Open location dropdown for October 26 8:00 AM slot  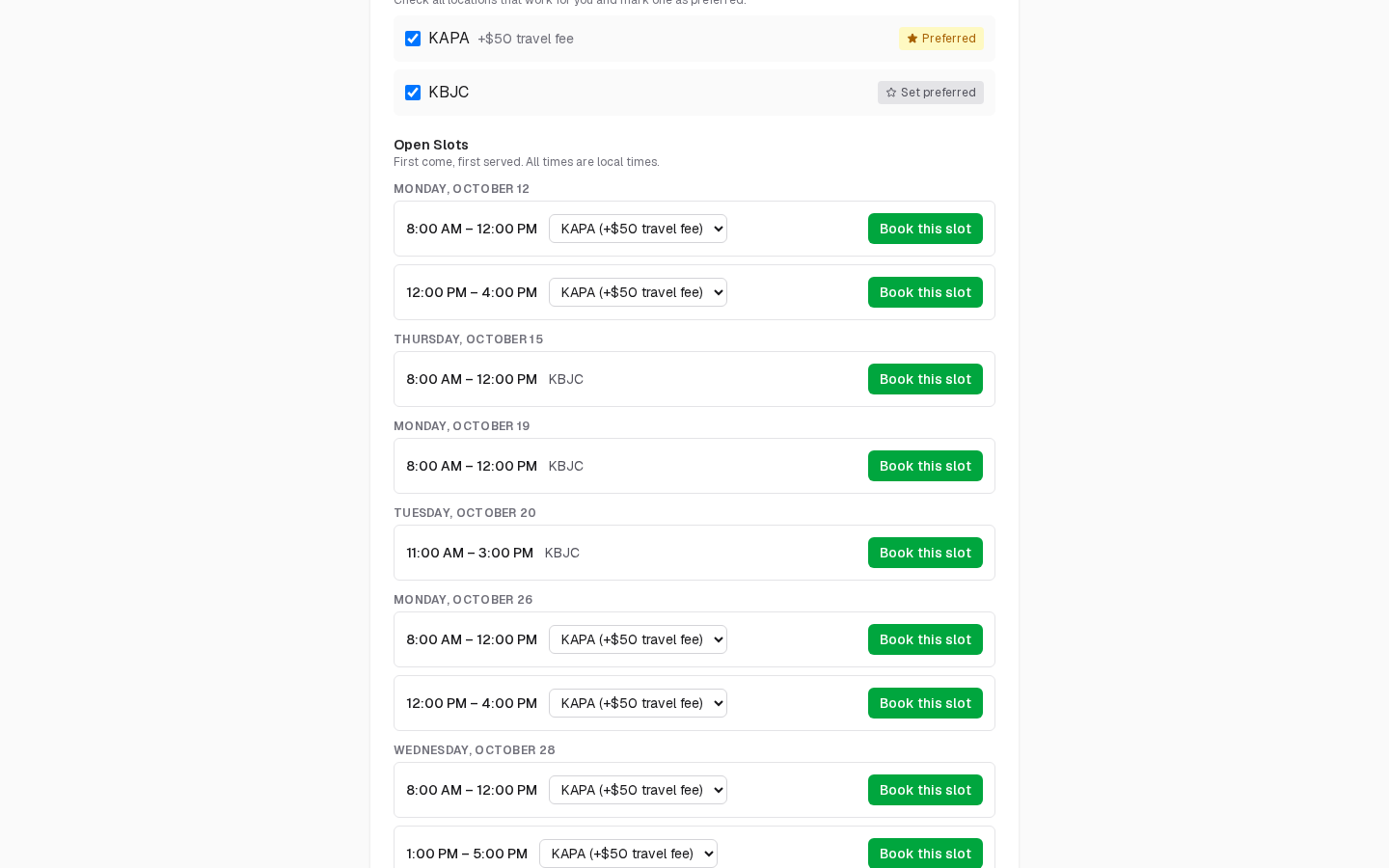pyautogui.click(x=638, y=639)
